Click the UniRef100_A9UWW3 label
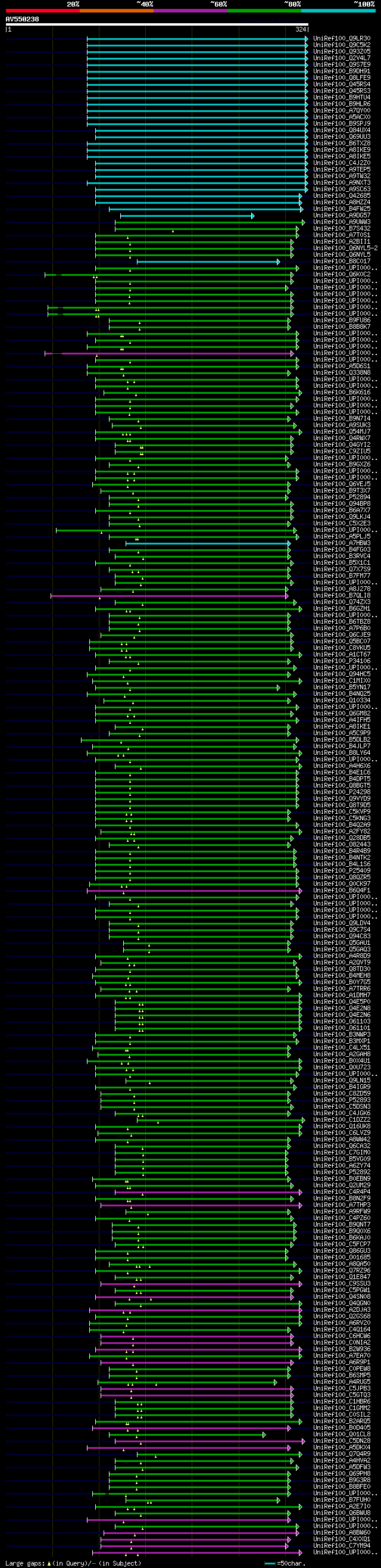The image size is (381, 1568). pyautogui.click(x=342, y=222)
